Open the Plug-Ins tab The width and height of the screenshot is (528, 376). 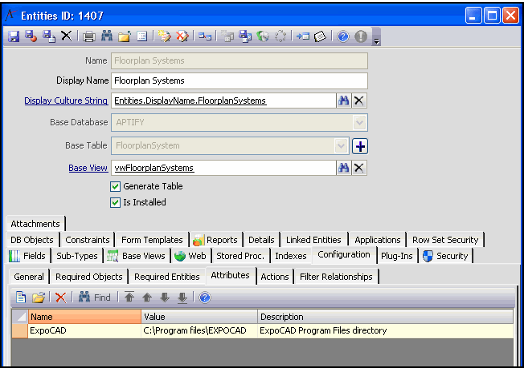[x=397, y=256]
